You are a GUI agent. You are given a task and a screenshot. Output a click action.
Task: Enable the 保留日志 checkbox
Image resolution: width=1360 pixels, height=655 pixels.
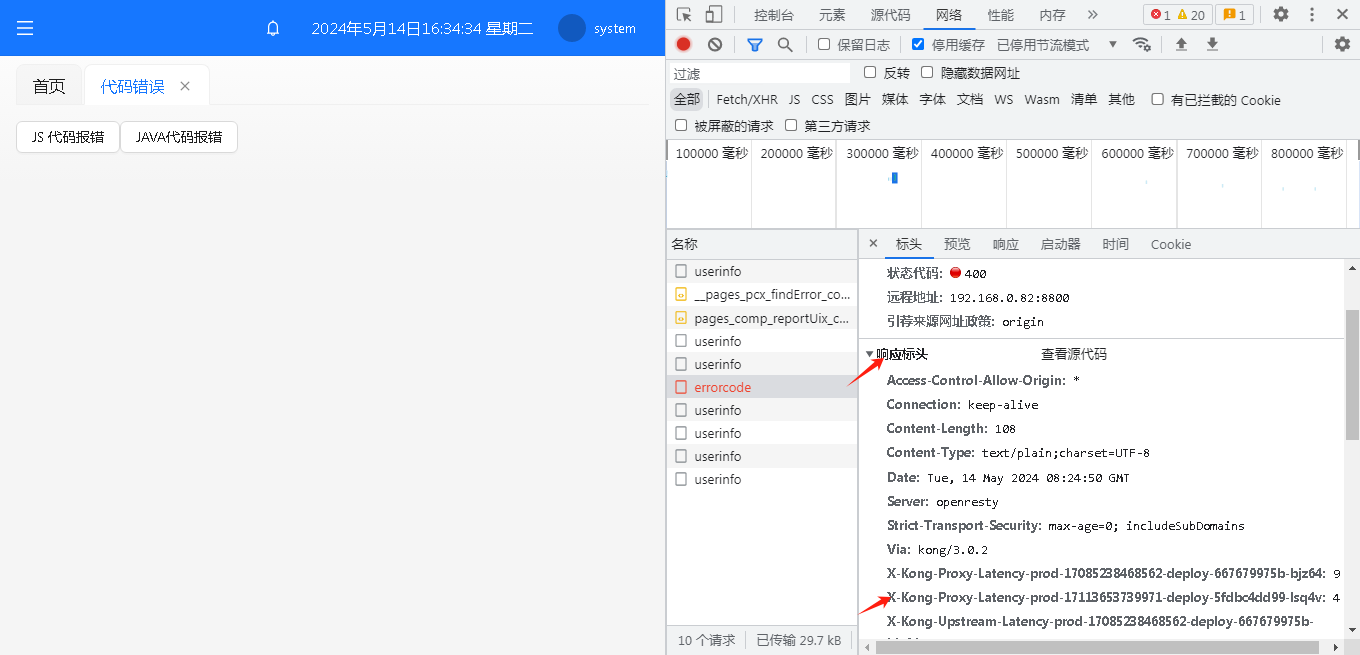(x=824, y=44)
